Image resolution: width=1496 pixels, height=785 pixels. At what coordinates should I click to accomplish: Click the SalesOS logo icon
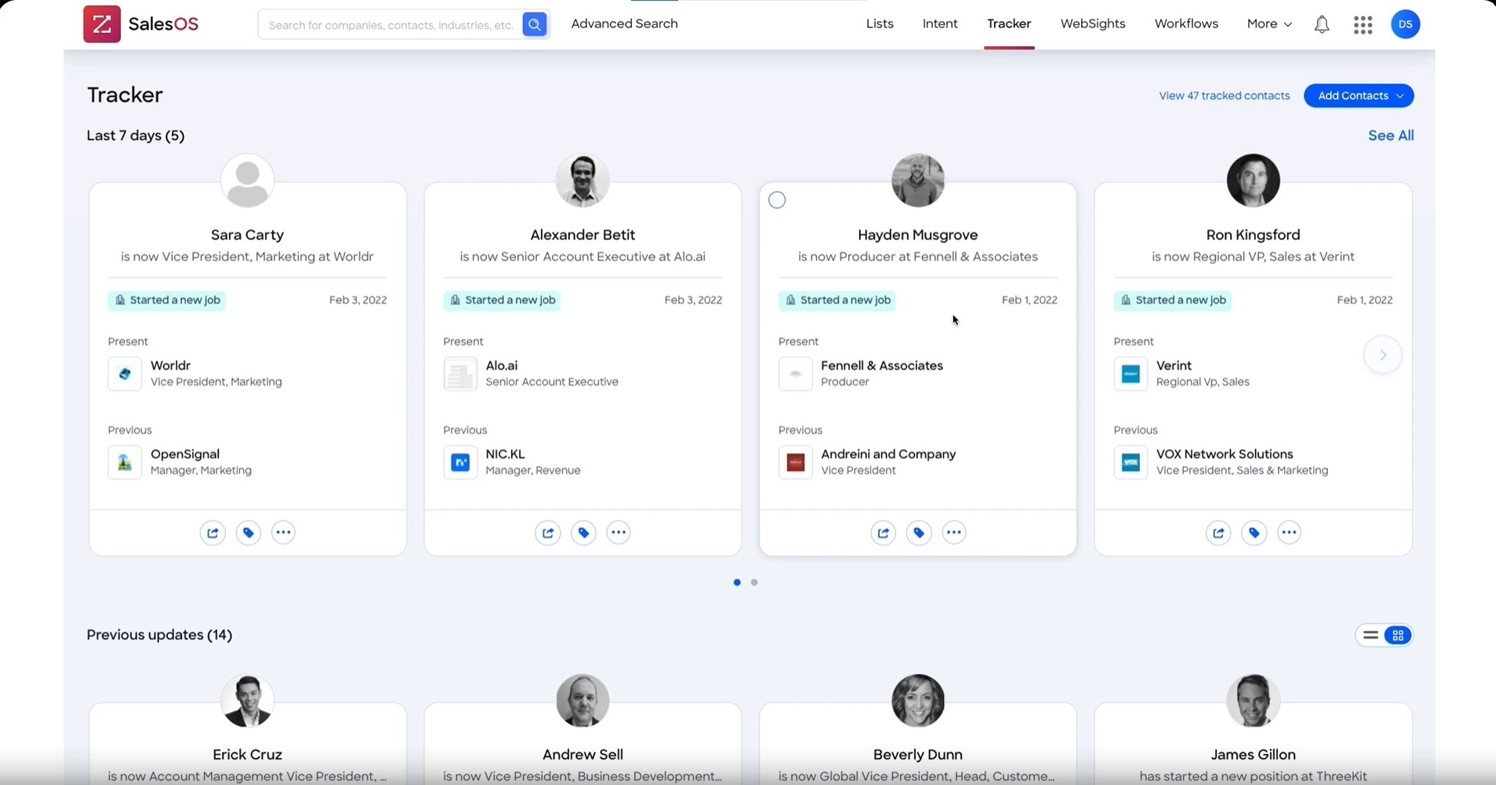(101, 23)
